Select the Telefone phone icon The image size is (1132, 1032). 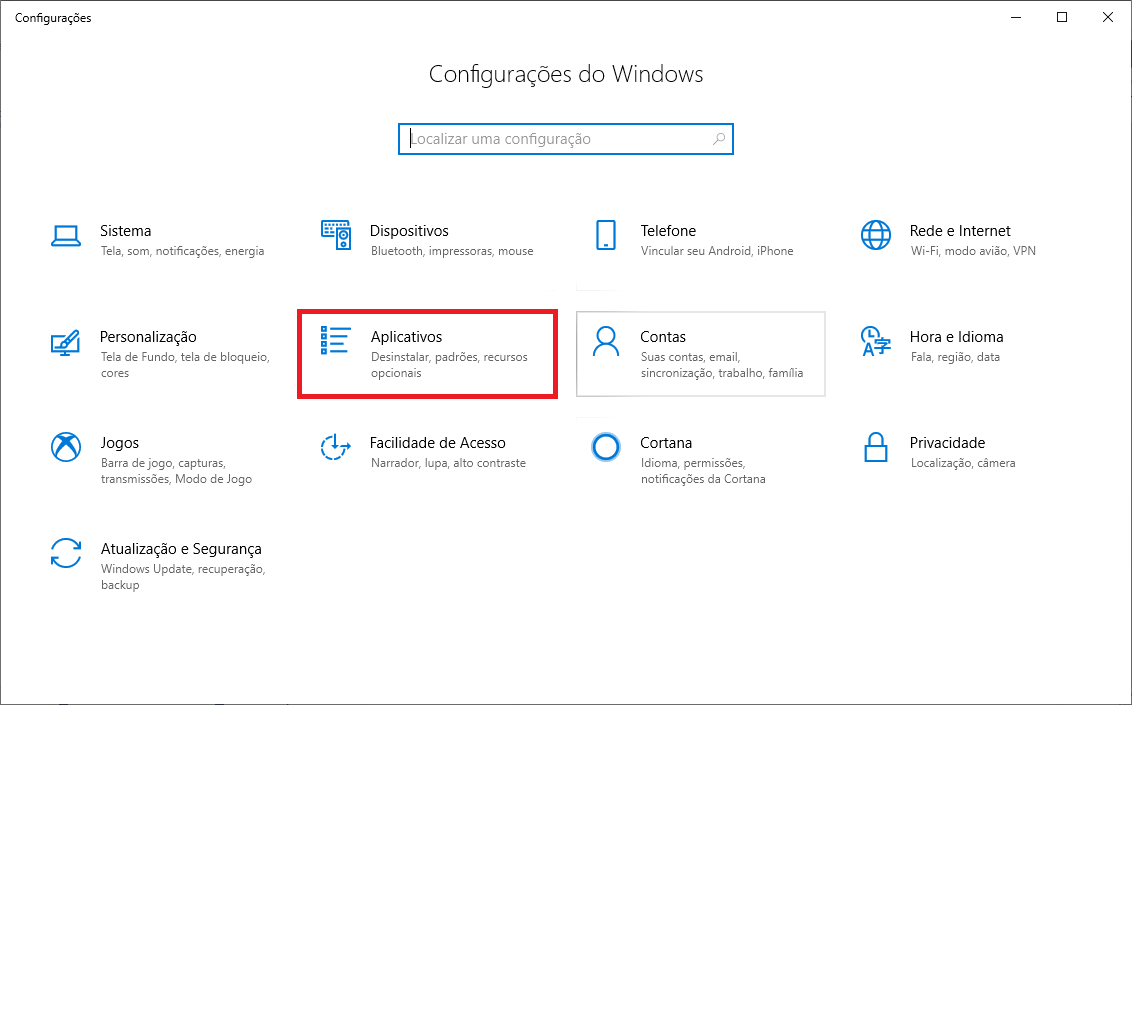click(x=605, y=236)
